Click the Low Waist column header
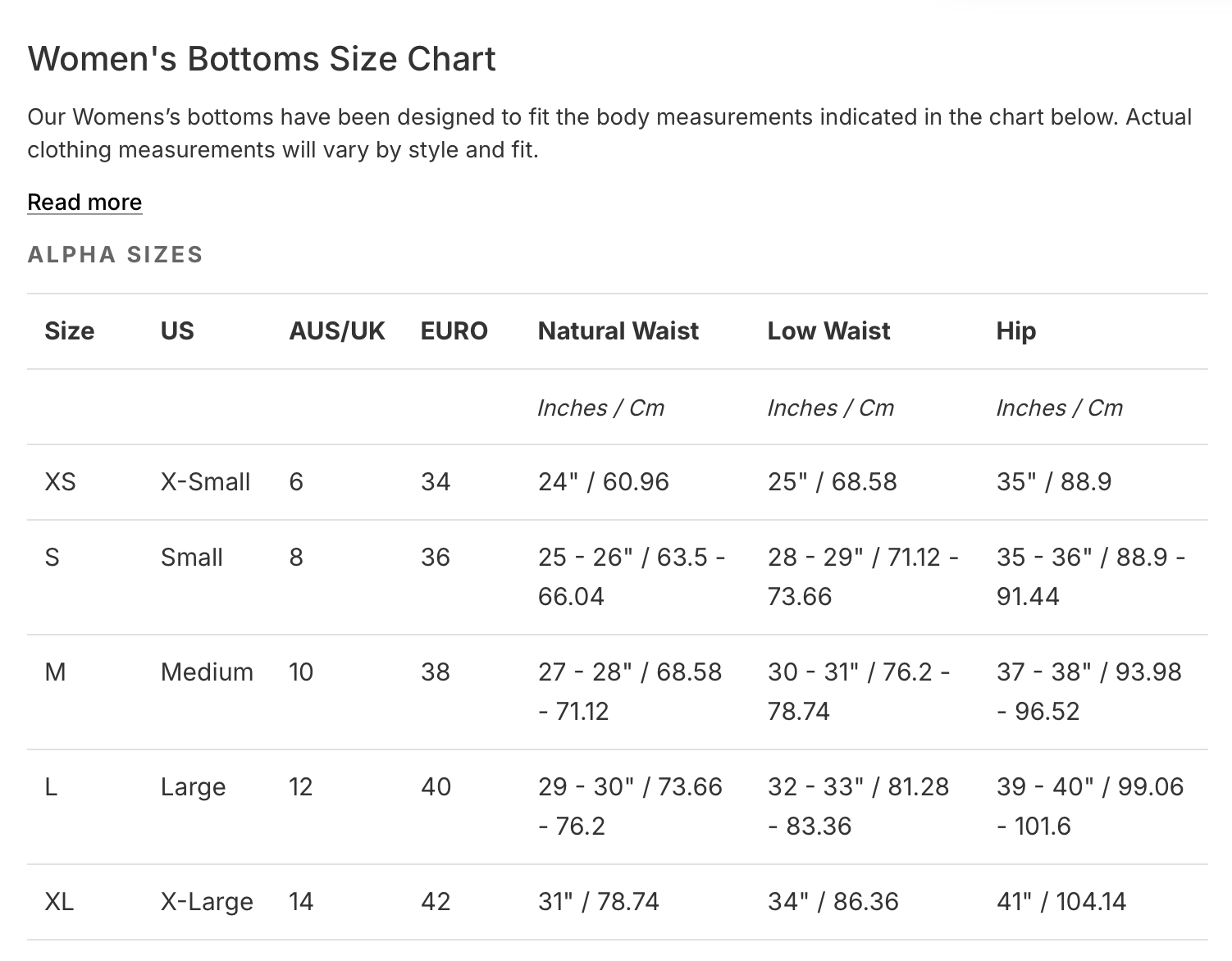 coord(828,331)
